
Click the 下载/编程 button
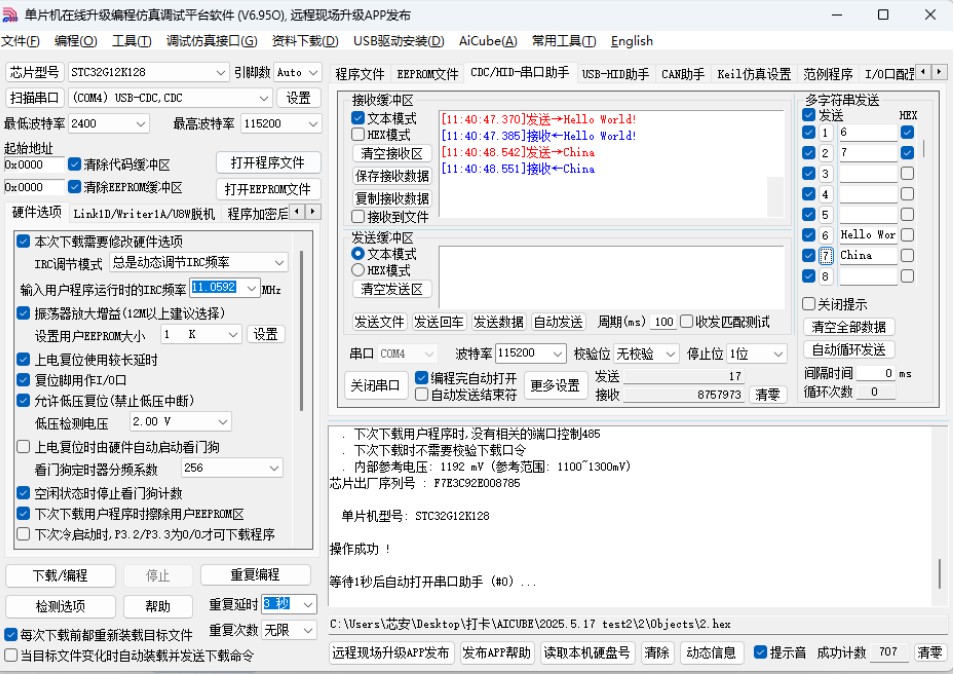[60, 575]
